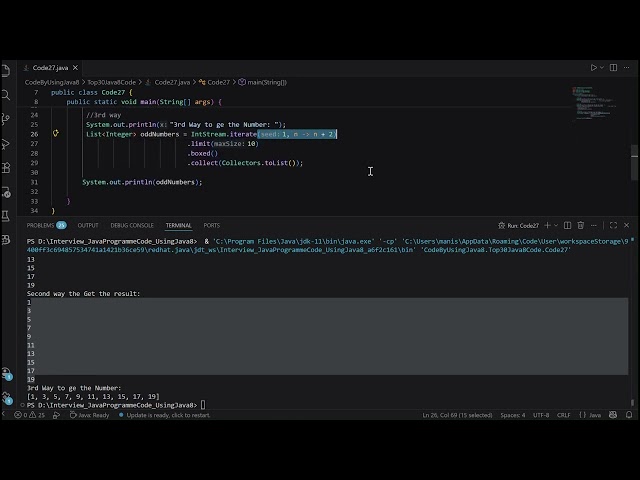This screenshot has height=480, width=640.
Task: Switch to the Debug Console tab
Action: pos(132,225)
